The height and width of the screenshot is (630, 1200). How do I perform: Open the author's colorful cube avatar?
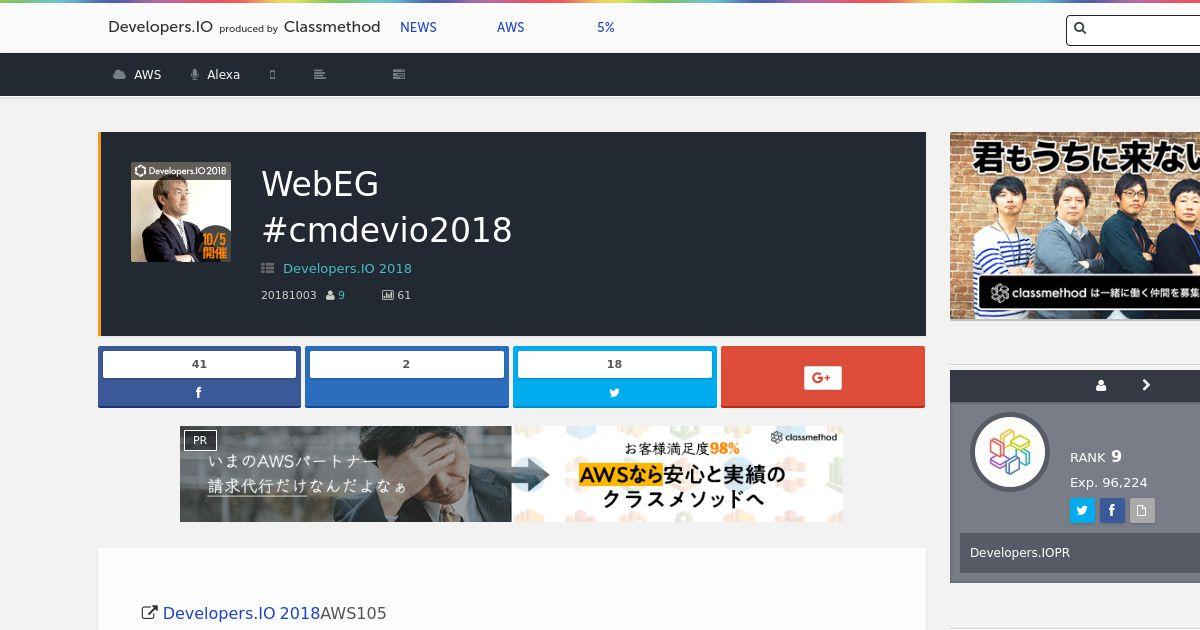coord(1010,452)
